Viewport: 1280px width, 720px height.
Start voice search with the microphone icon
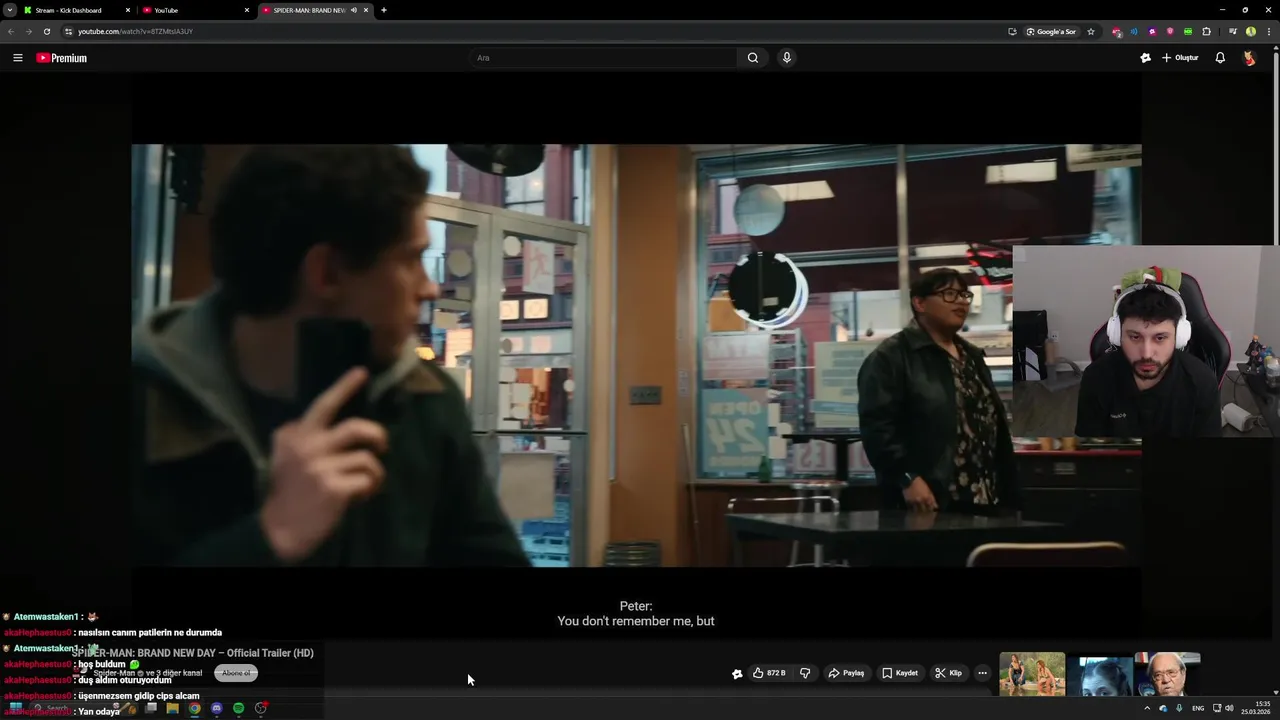(x=787, y=58)
